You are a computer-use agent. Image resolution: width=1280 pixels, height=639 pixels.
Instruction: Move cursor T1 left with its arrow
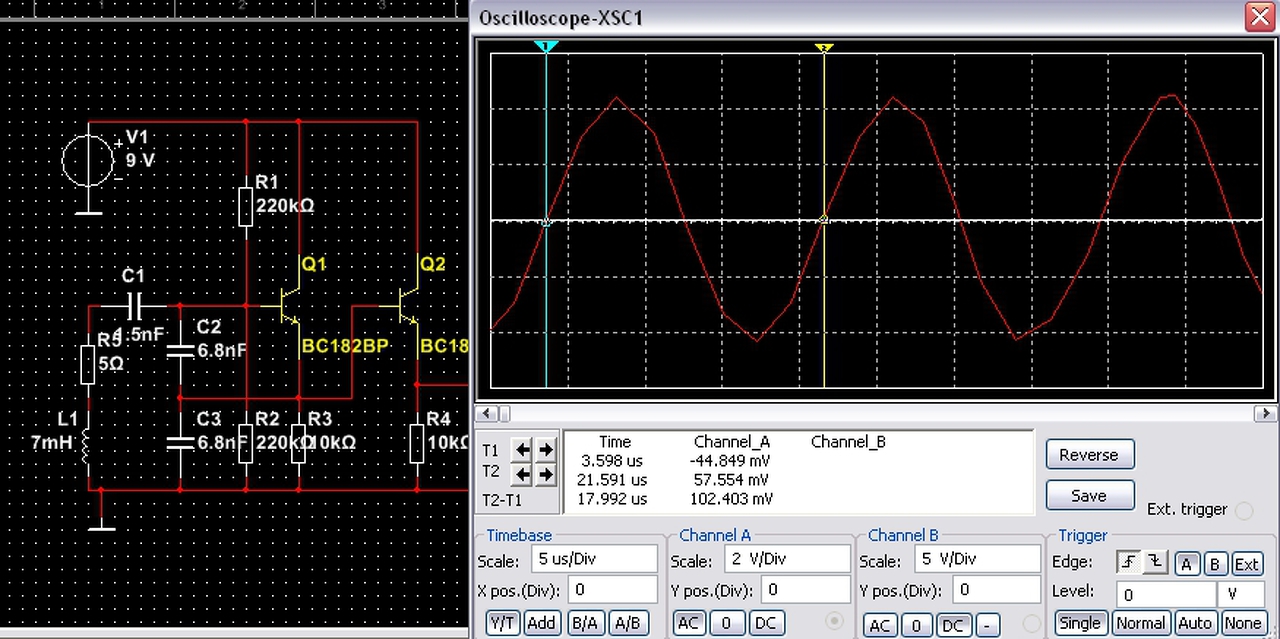pyautogui.click(x=522, y=450)
